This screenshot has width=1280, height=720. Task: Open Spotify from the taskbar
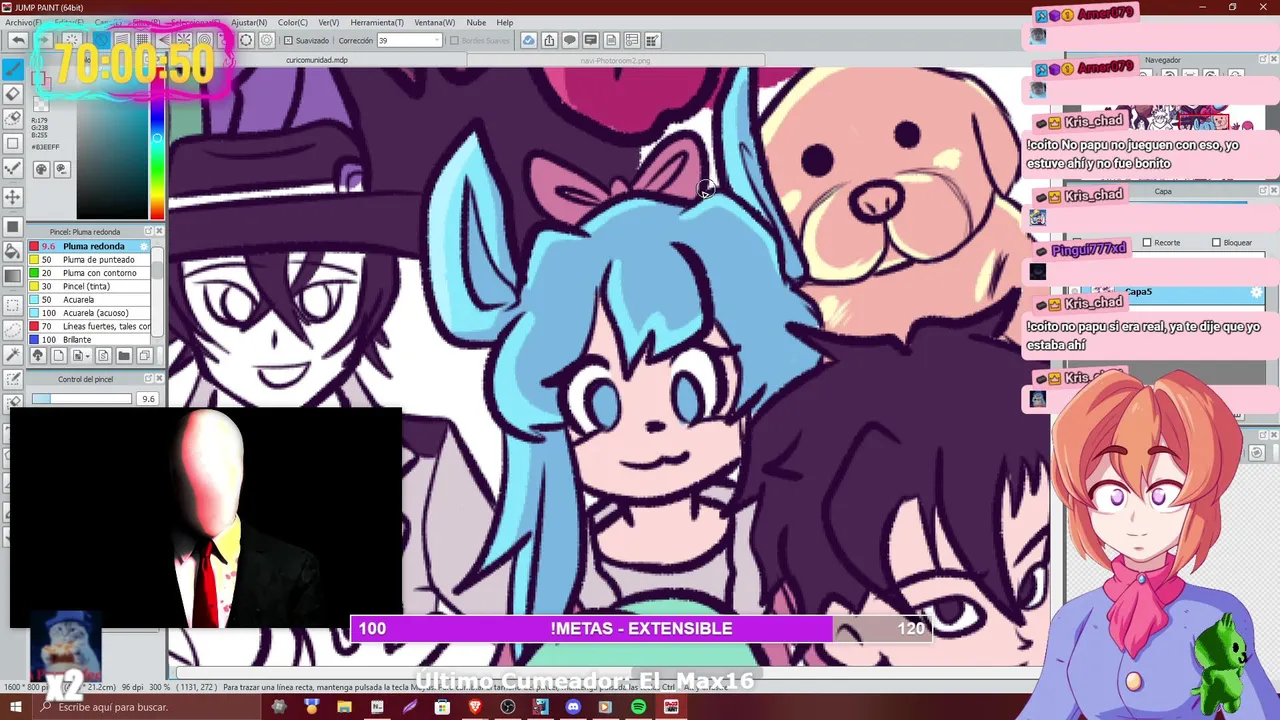click(x=638, y=707)
